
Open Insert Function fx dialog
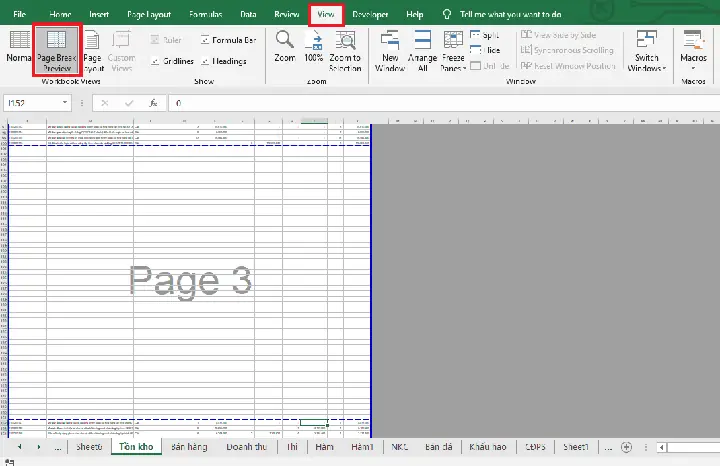point(153,103)
